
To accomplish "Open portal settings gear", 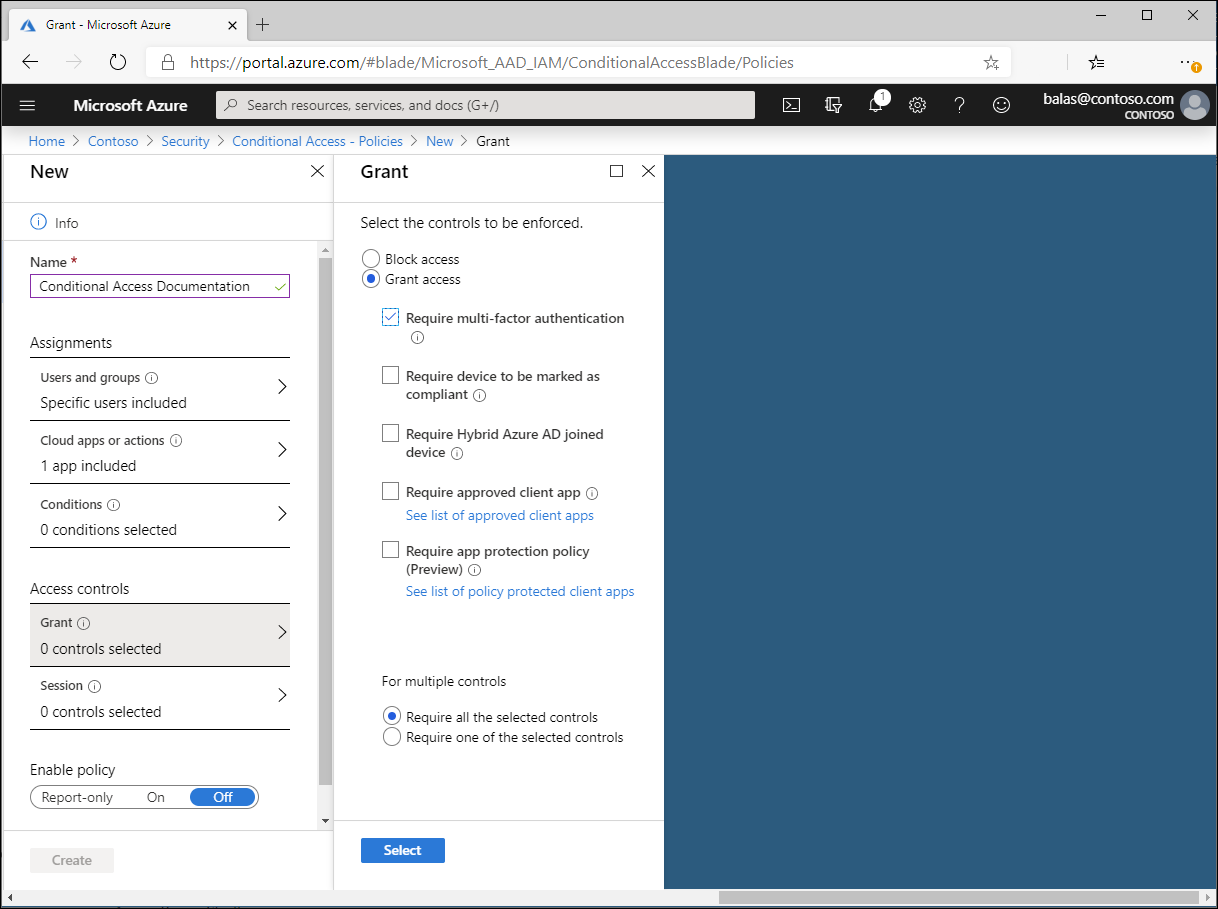I will pos(917,105).
